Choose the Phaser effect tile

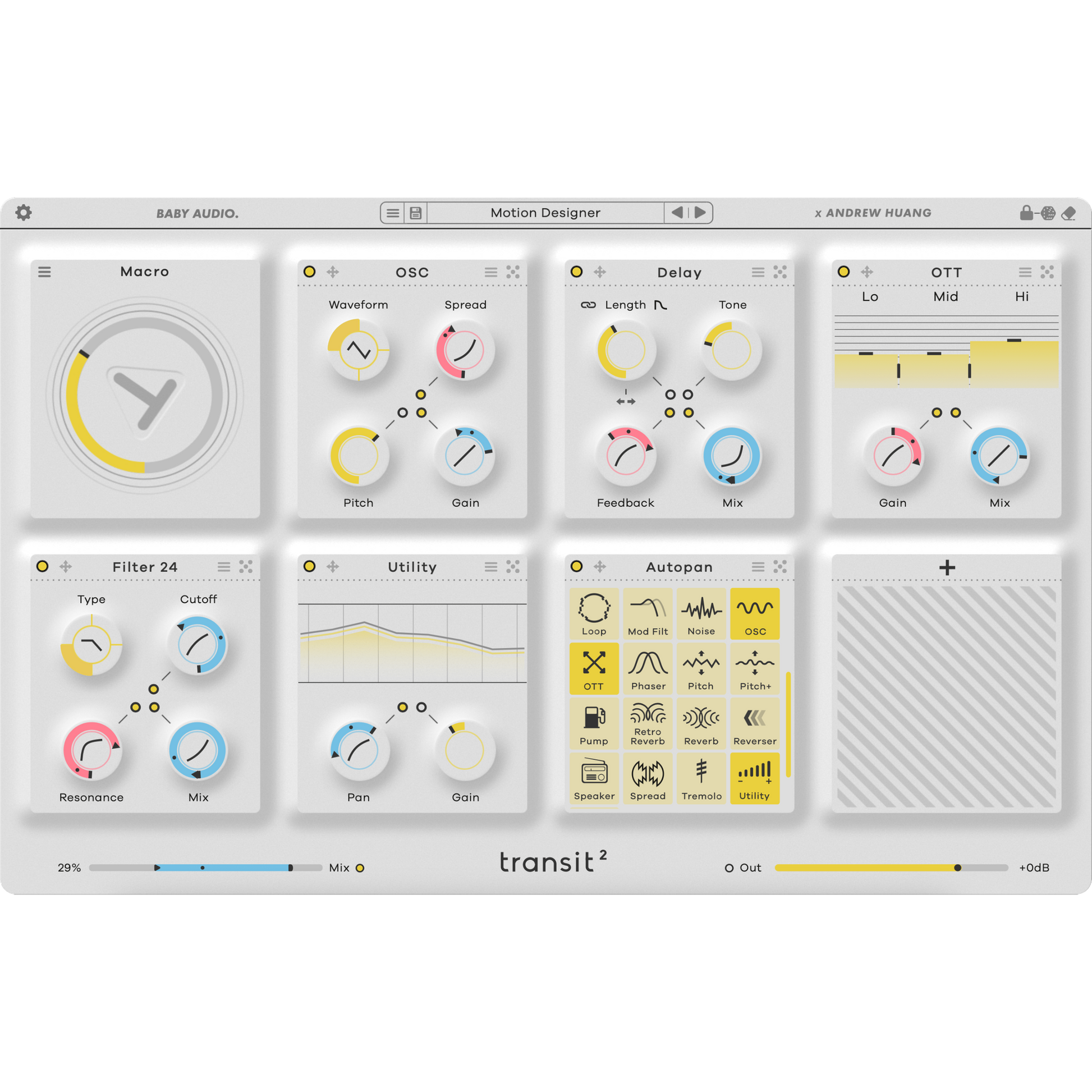pos(648,669)
